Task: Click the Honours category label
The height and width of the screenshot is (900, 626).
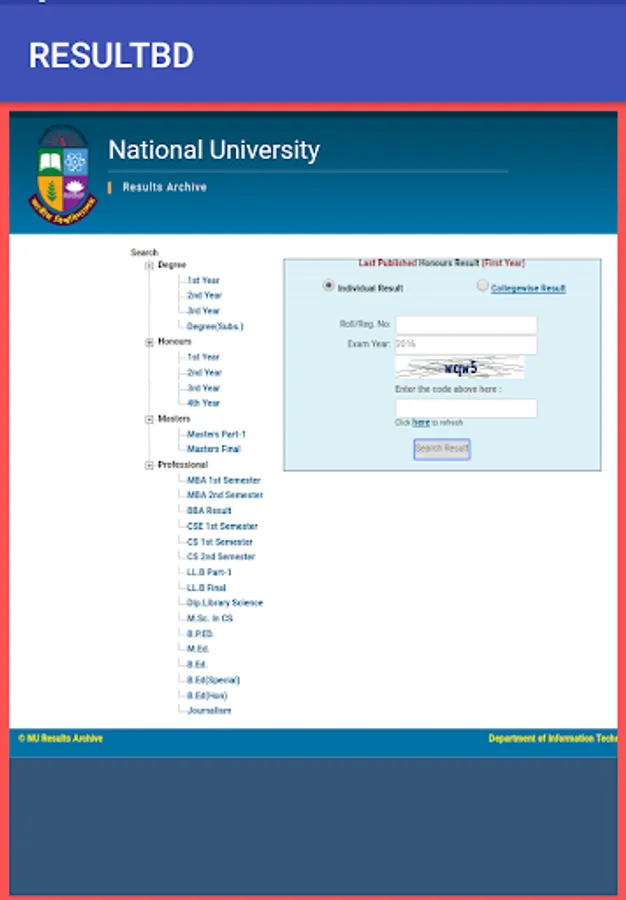Action: (174, 342)
